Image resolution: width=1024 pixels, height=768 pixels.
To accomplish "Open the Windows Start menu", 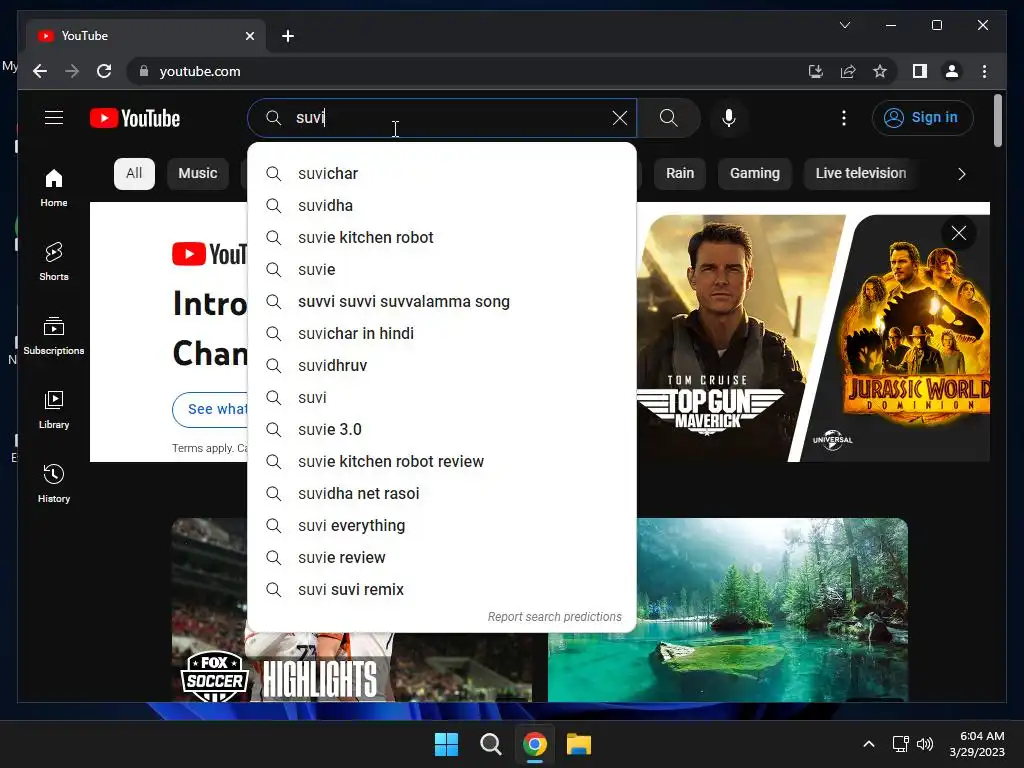I will pyautogui.click(x=446, y=744).
